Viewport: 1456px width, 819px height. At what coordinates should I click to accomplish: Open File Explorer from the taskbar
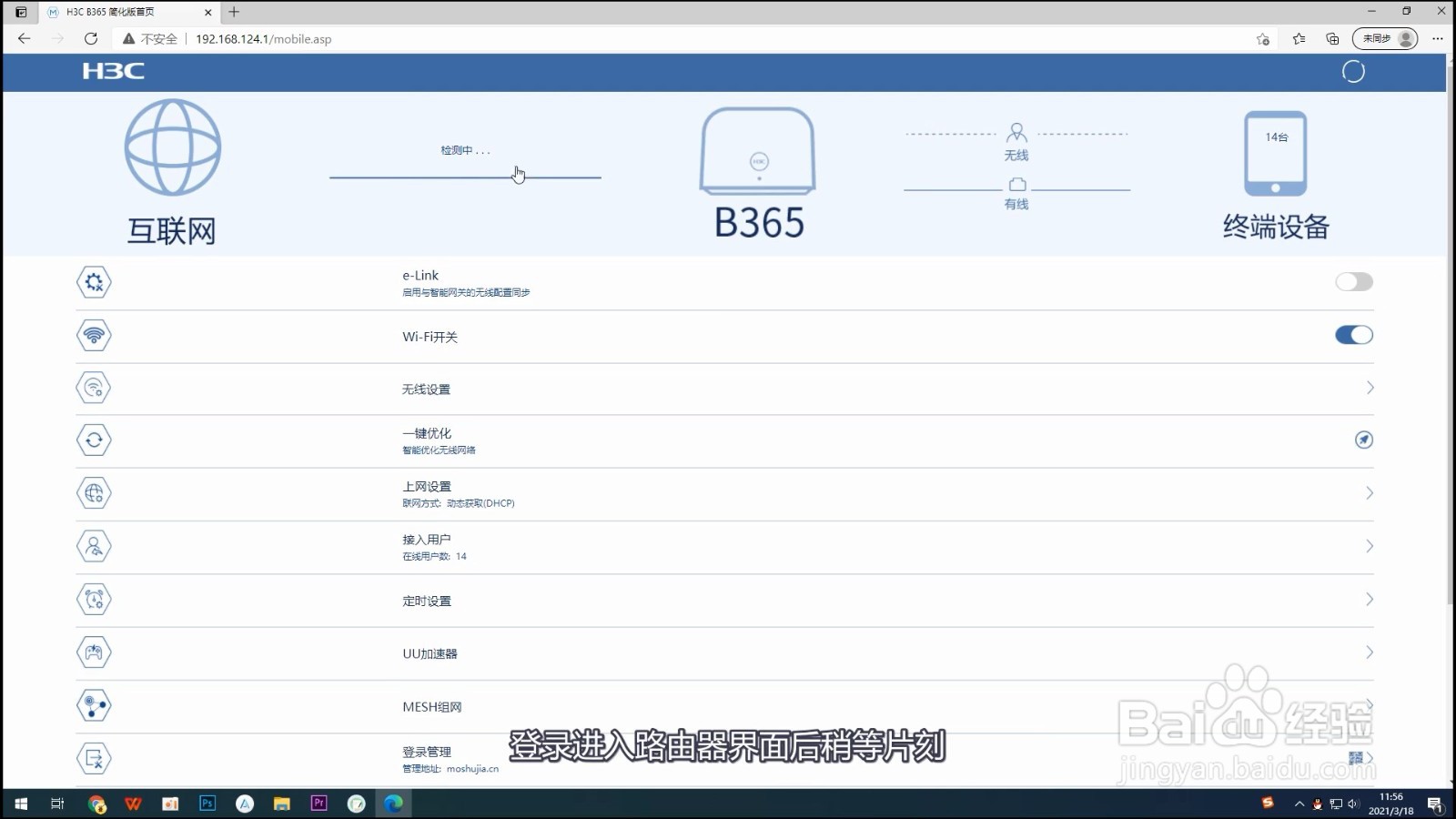click(282, 804)
